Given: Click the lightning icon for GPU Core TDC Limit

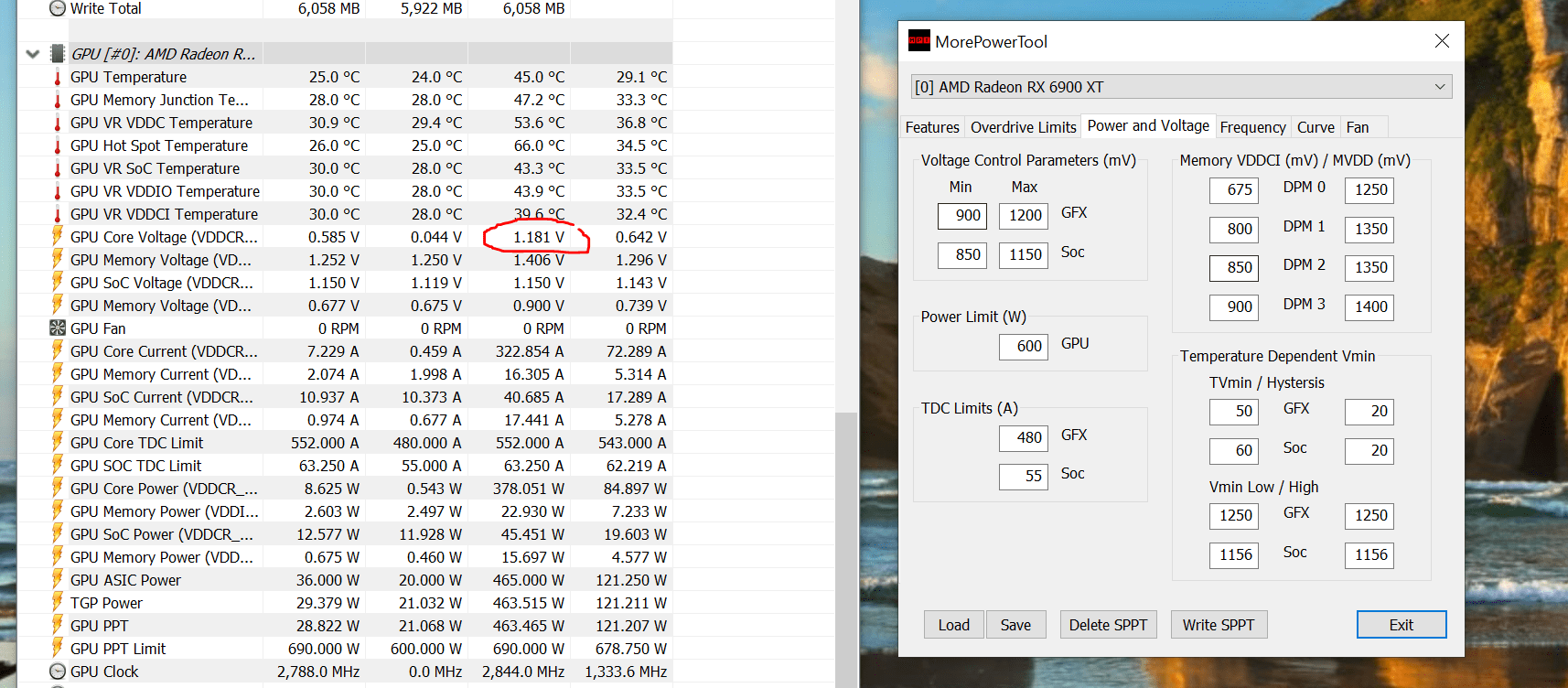Looking at the screenshot, I should 58,443.
